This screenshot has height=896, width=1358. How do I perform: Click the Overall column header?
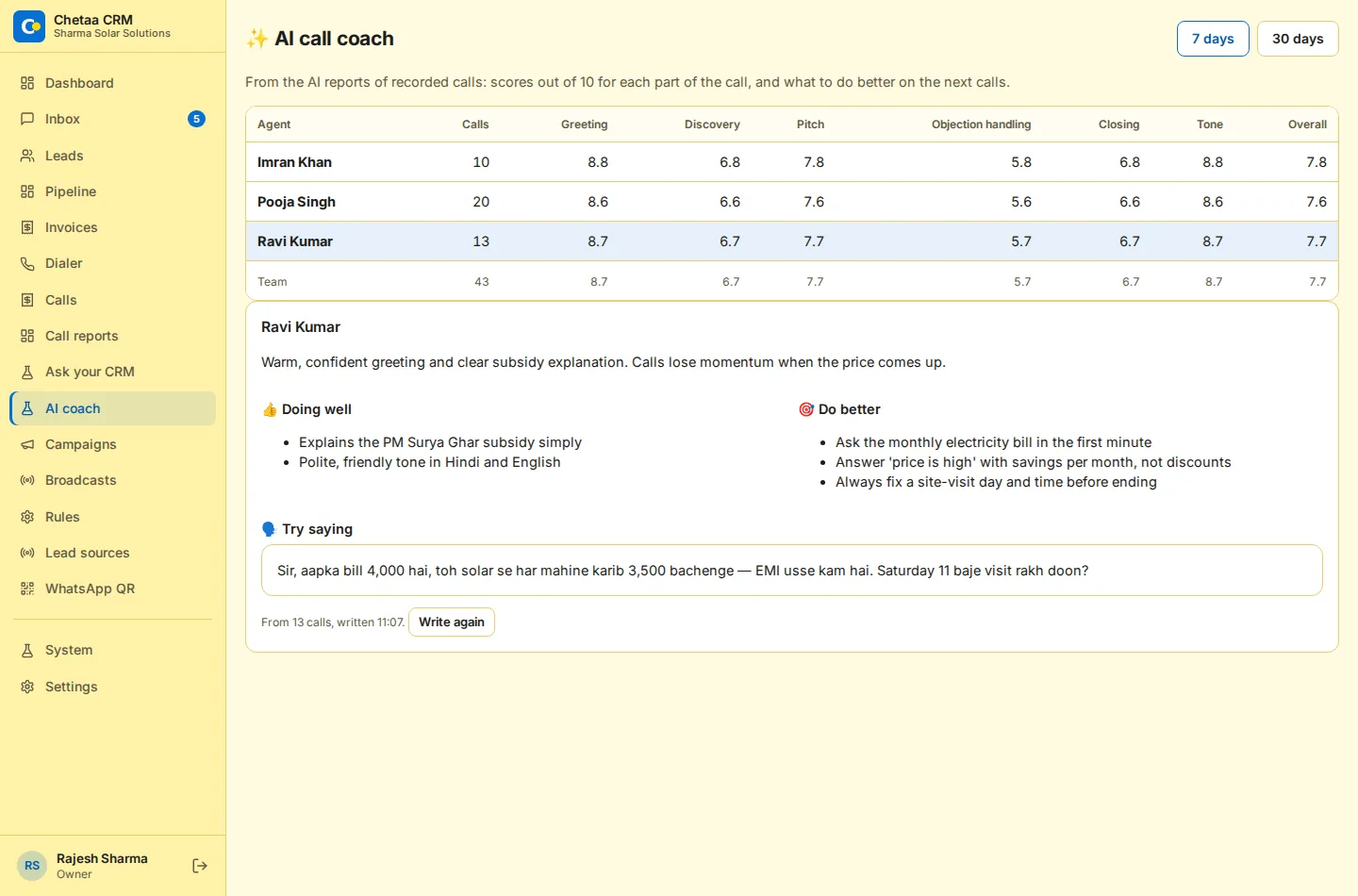point(1307,124)
